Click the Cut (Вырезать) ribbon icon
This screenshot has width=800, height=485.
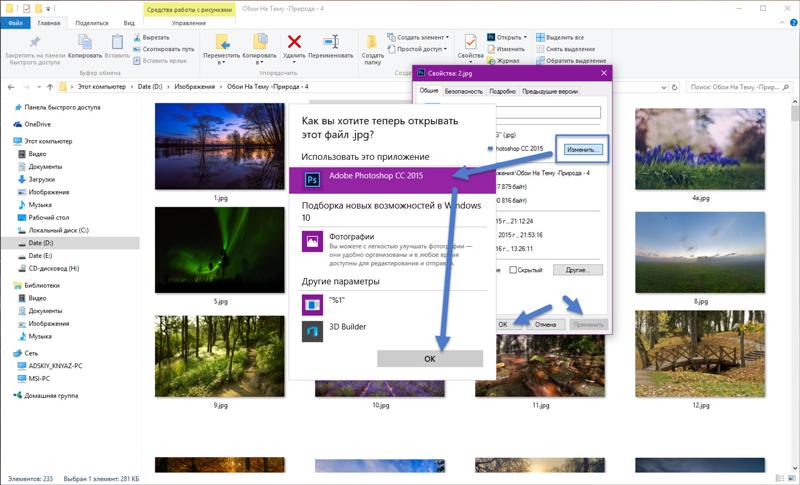click(137, 37)
